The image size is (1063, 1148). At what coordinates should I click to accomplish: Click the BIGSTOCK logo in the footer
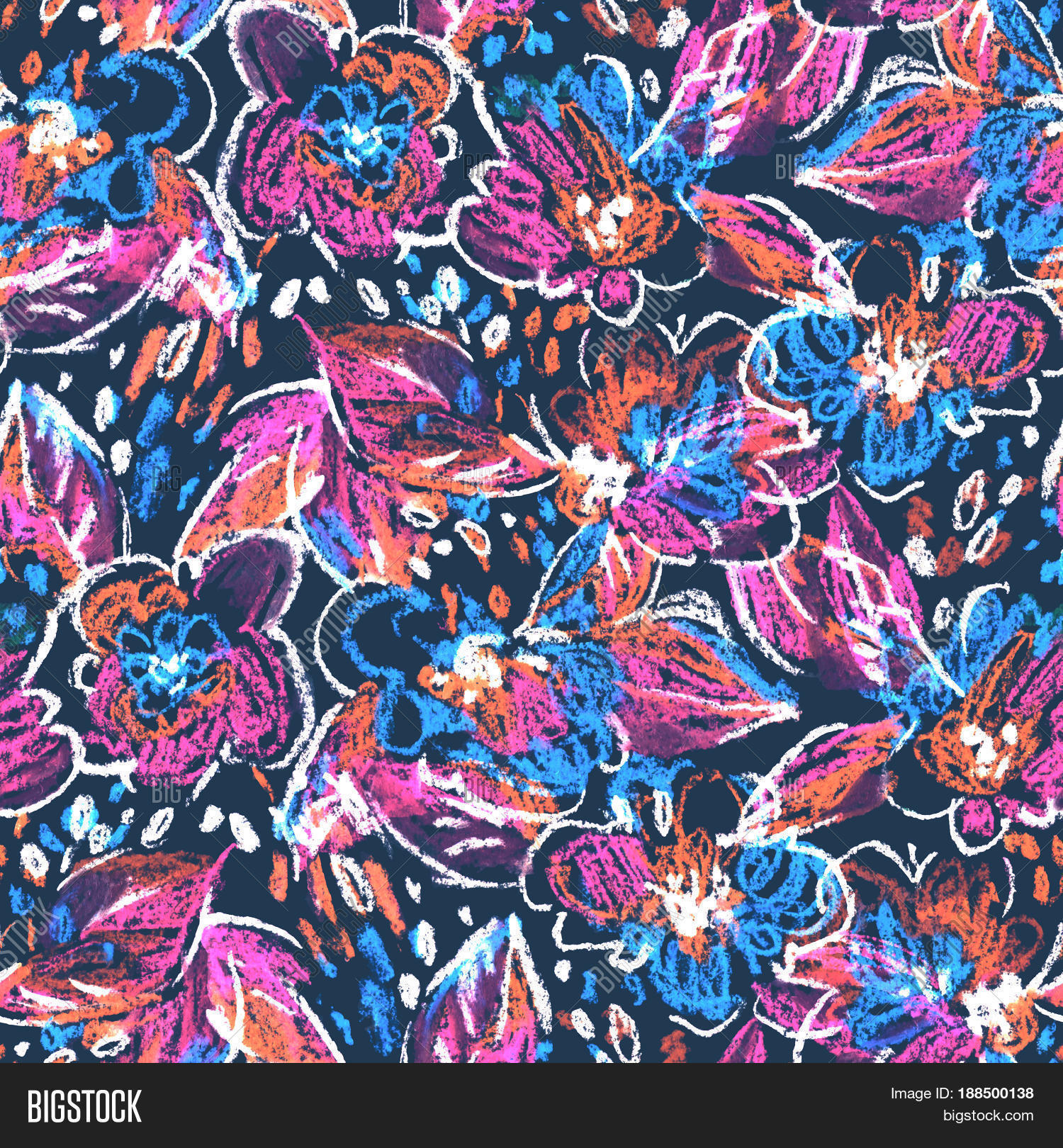coord(84,1106)
